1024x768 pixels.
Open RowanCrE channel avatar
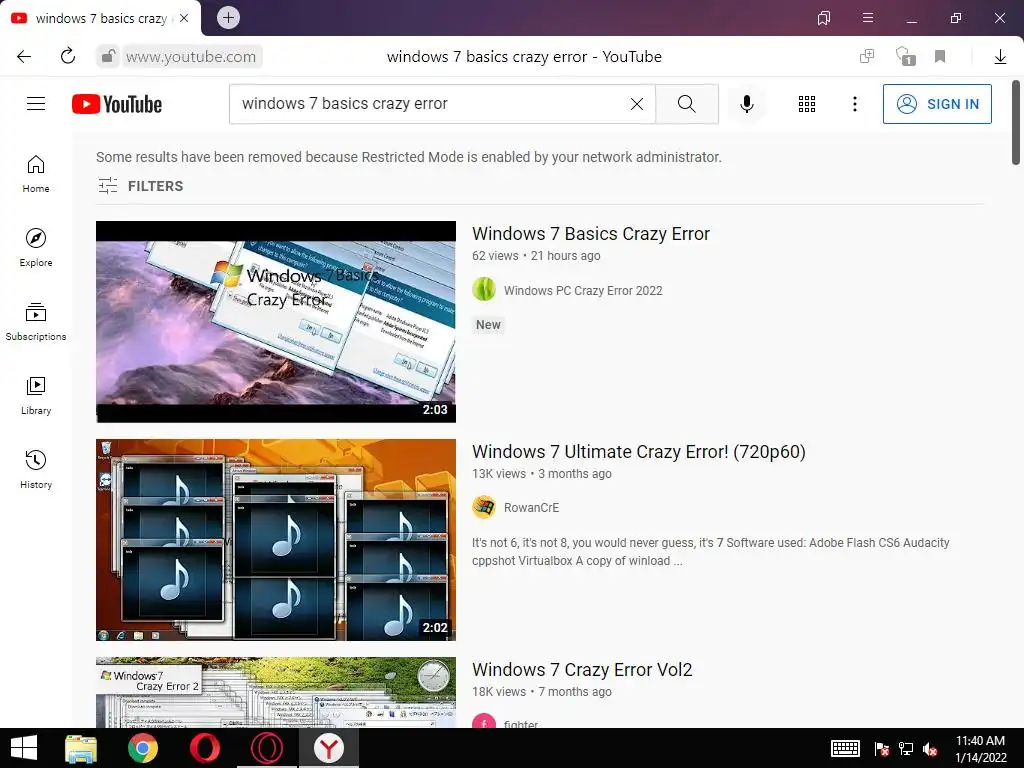coord(484,507)
